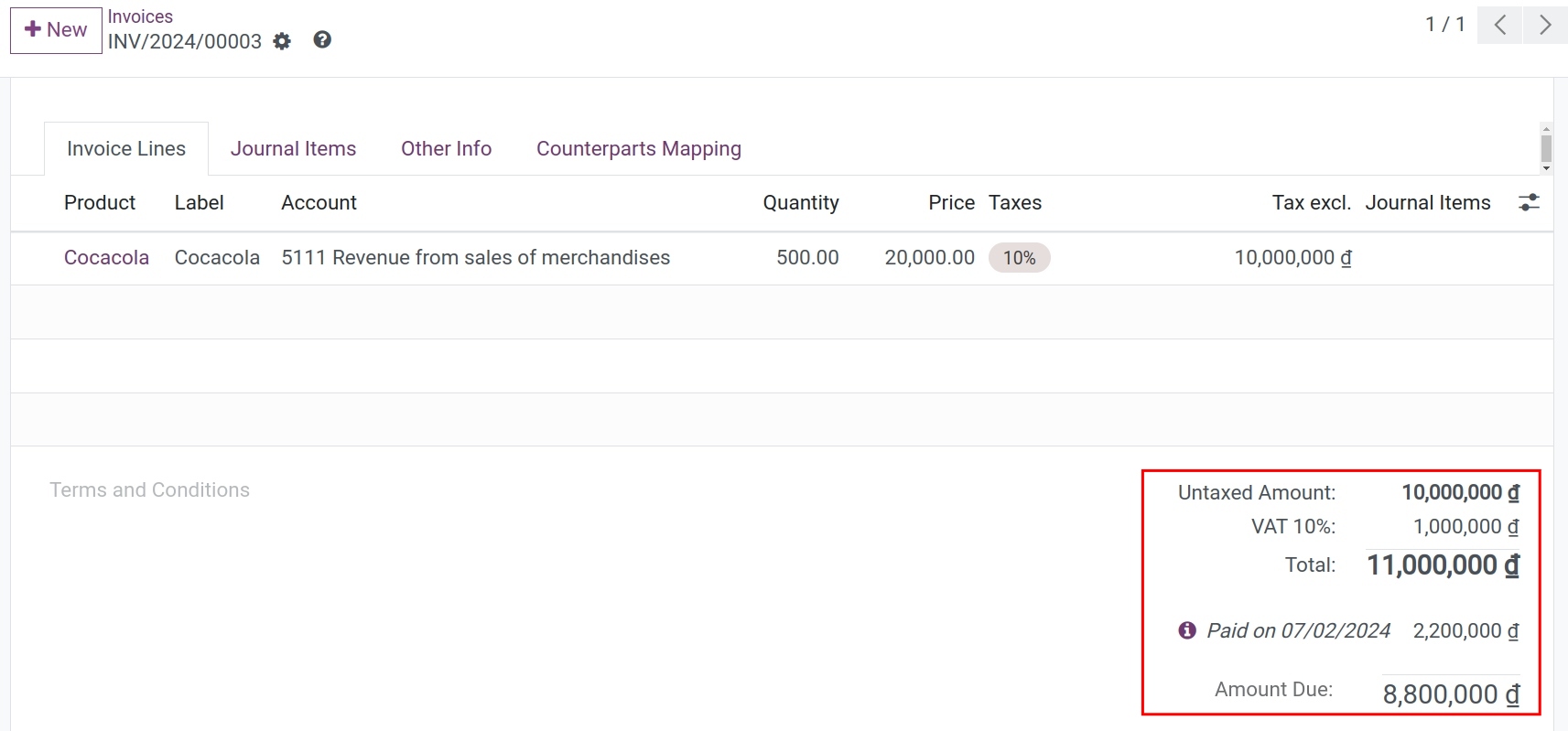The height and width of the screenshot is (731, 1568).
Task: Click the Tax excl. column header
Action: coord(1312,203)
